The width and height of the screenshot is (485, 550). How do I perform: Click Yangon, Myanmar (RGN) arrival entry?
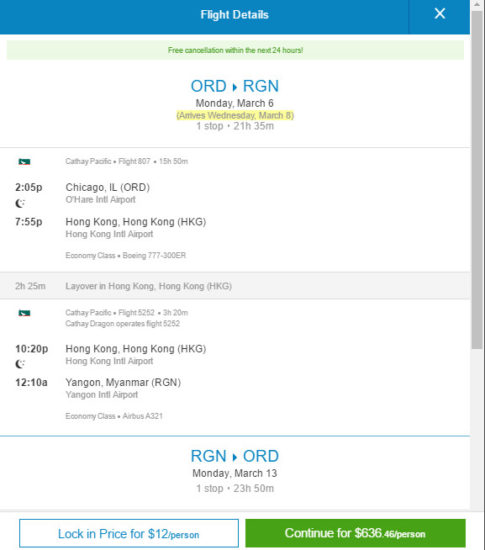(123, 382)
